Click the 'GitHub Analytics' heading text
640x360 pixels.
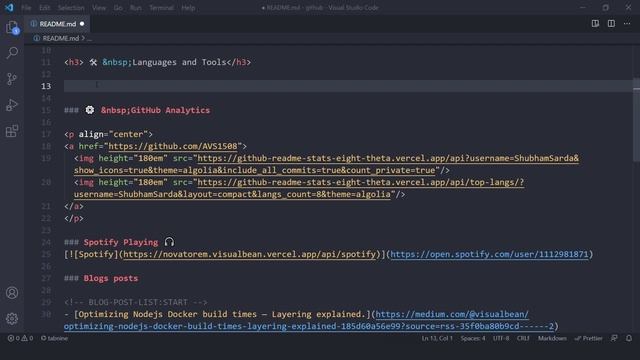(x=170, y=110)
